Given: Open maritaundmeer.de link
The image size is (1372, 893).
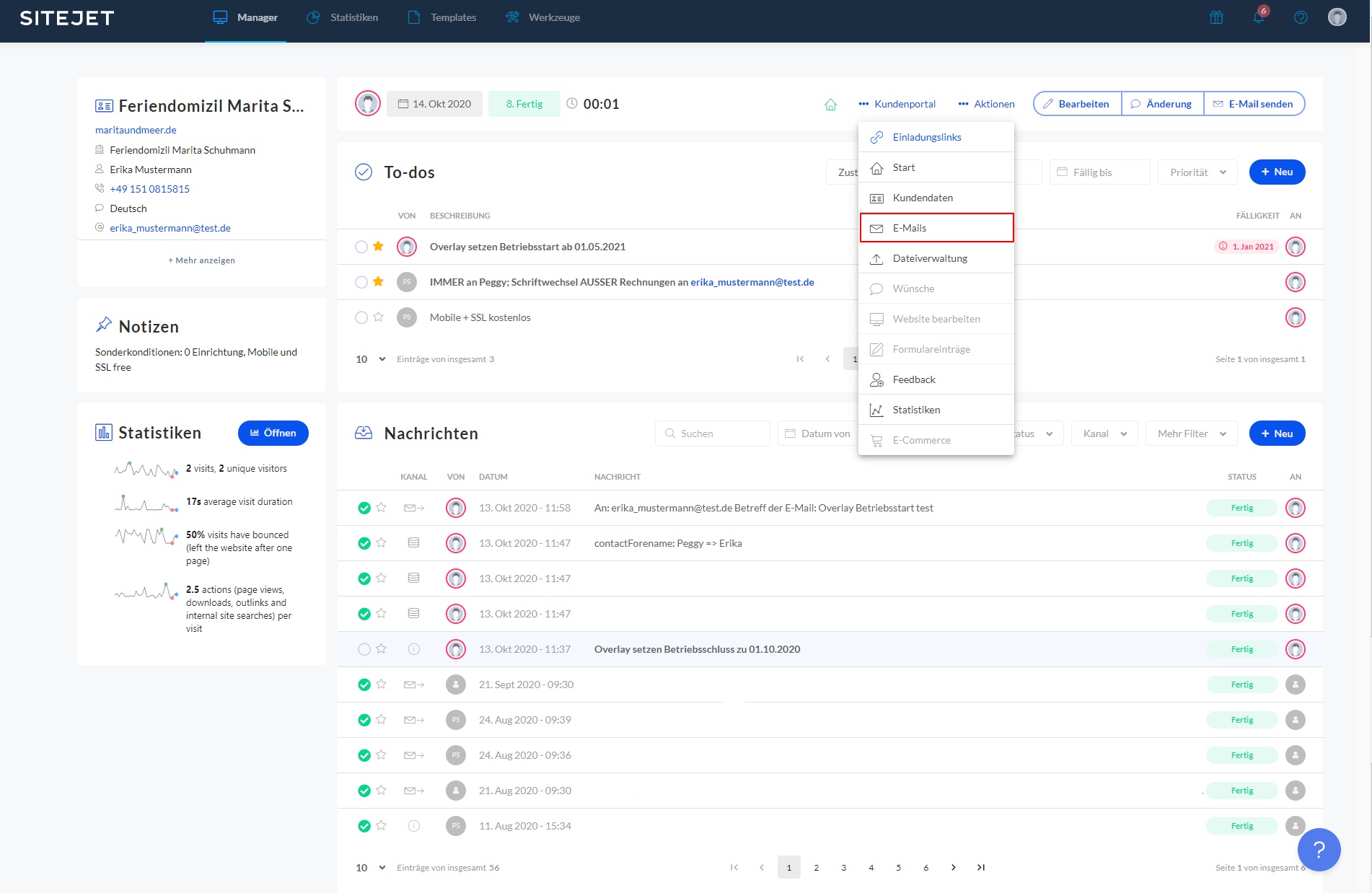Looking at the screenshot, I should click(136, 130).
